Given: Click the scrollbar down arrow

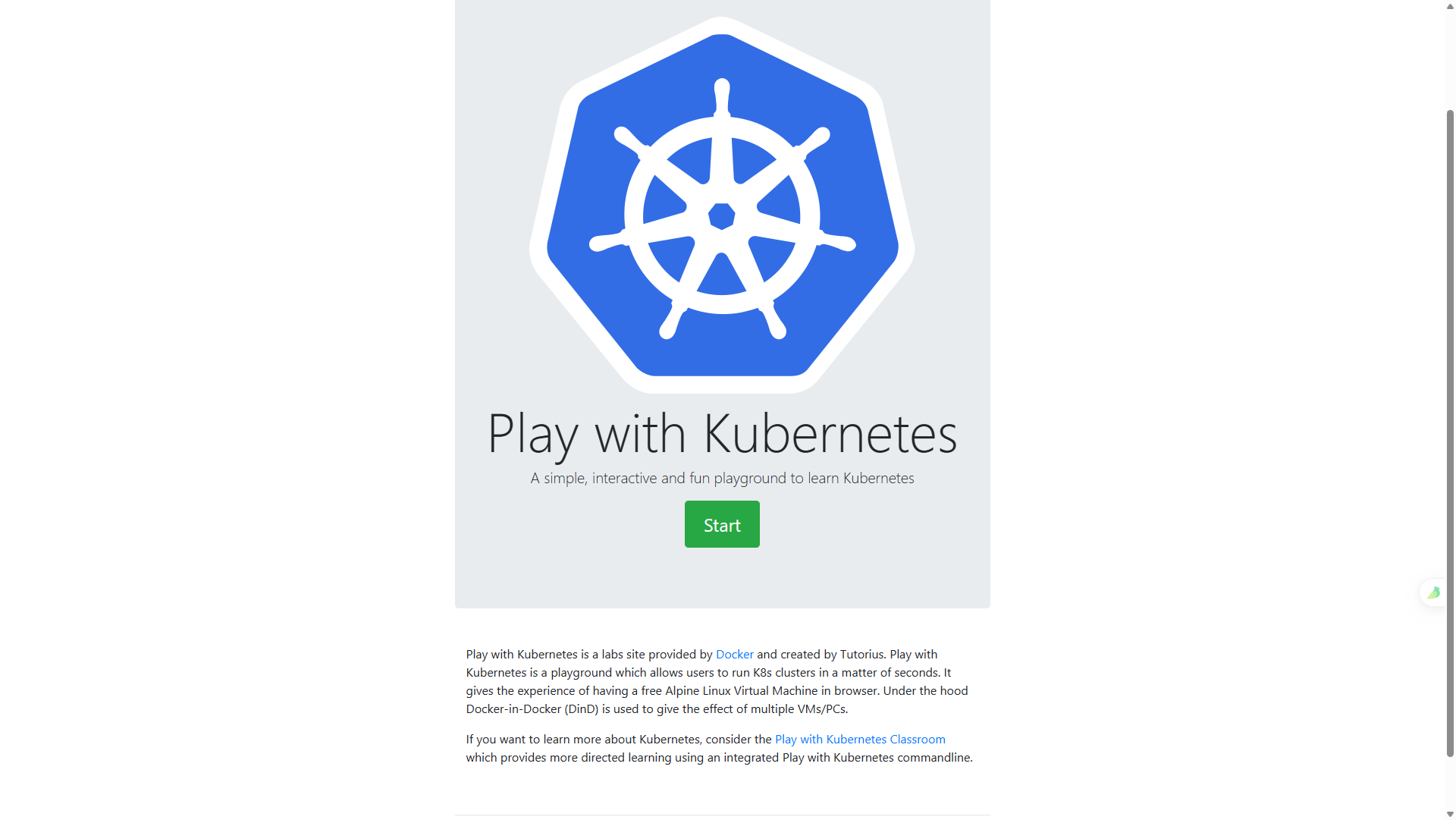Looking at the screenshot, I should 1450,814.
